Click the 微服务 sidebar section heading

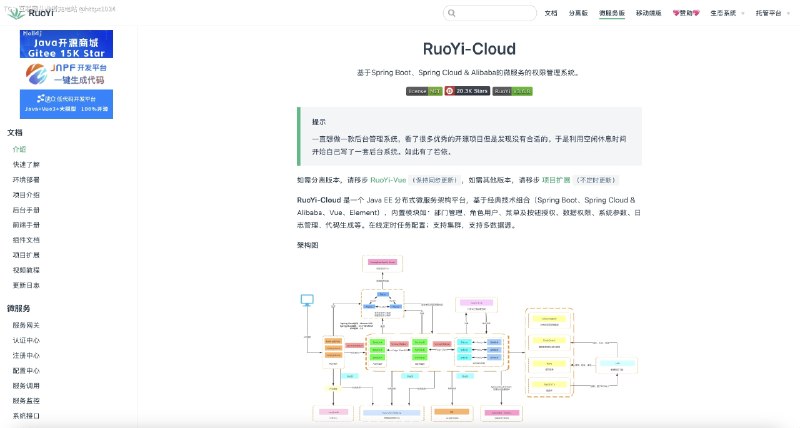point(19,309)
